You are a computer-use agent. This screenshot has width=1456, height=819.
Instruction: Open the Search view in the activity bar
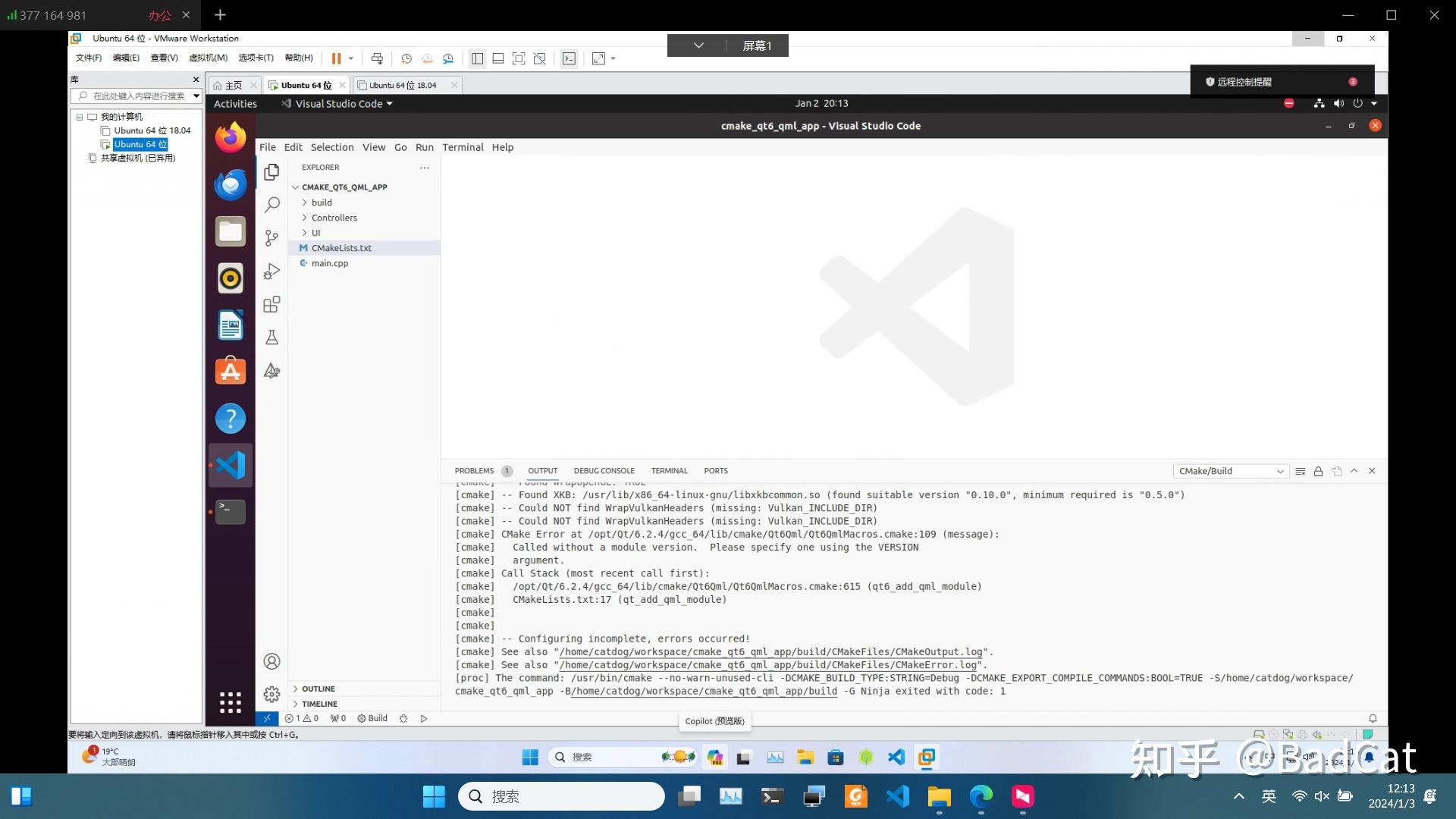pos(271,204)
